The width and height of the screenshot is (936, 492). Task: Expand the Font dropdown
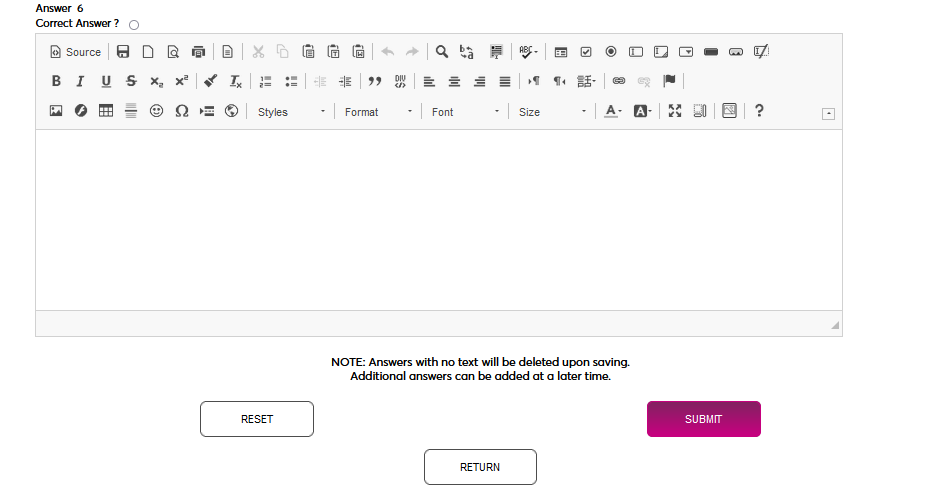tap(465, 112)
